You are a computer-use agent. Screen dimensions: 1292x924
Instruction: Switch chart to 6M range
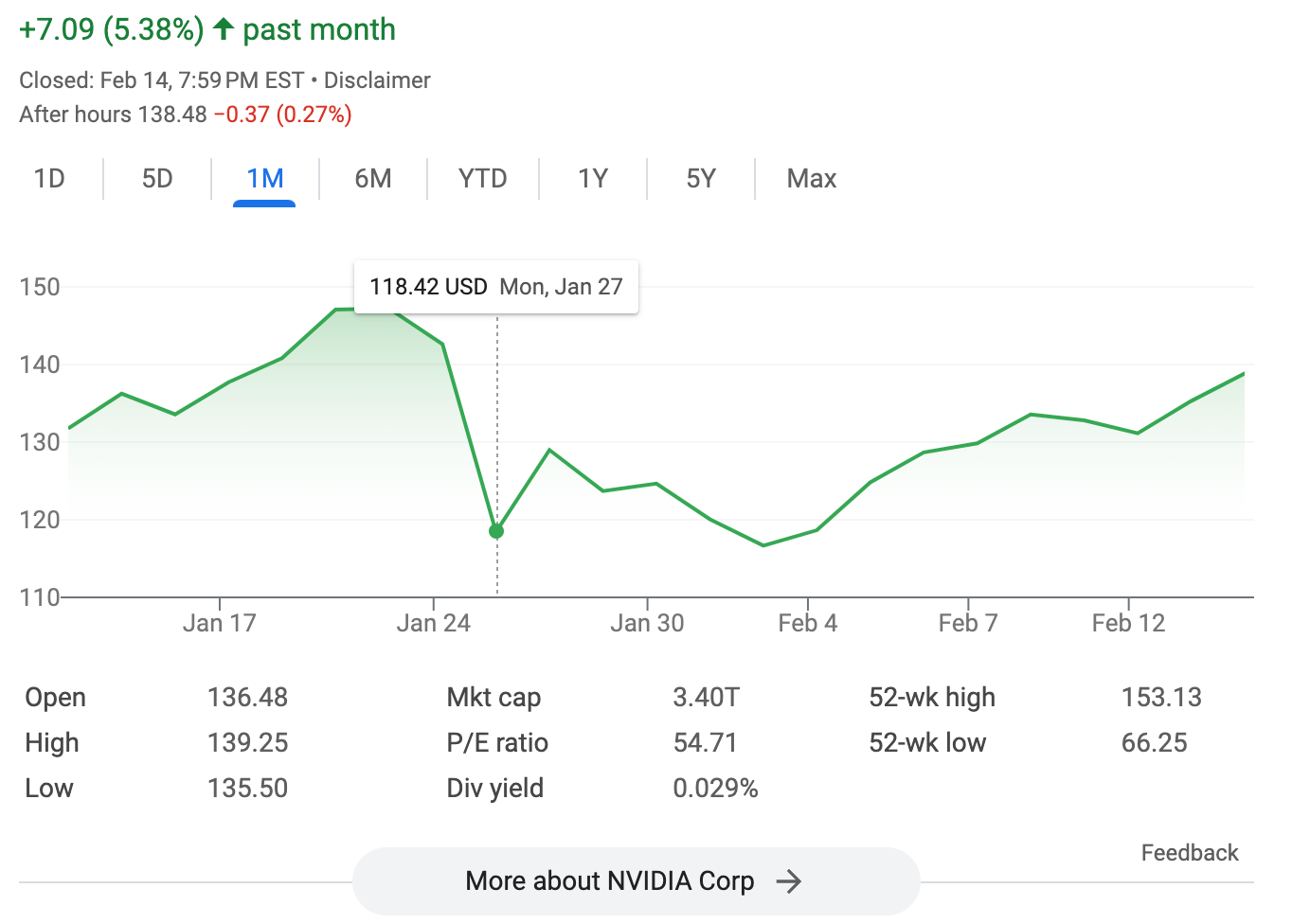coord(373,179)
